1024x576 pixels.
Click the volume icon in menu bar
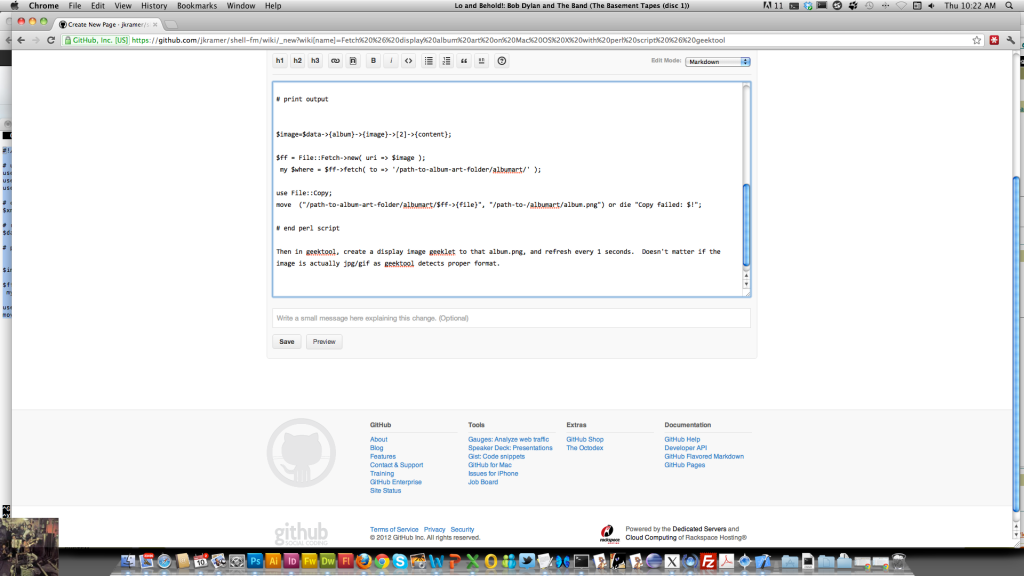point(931,5)
